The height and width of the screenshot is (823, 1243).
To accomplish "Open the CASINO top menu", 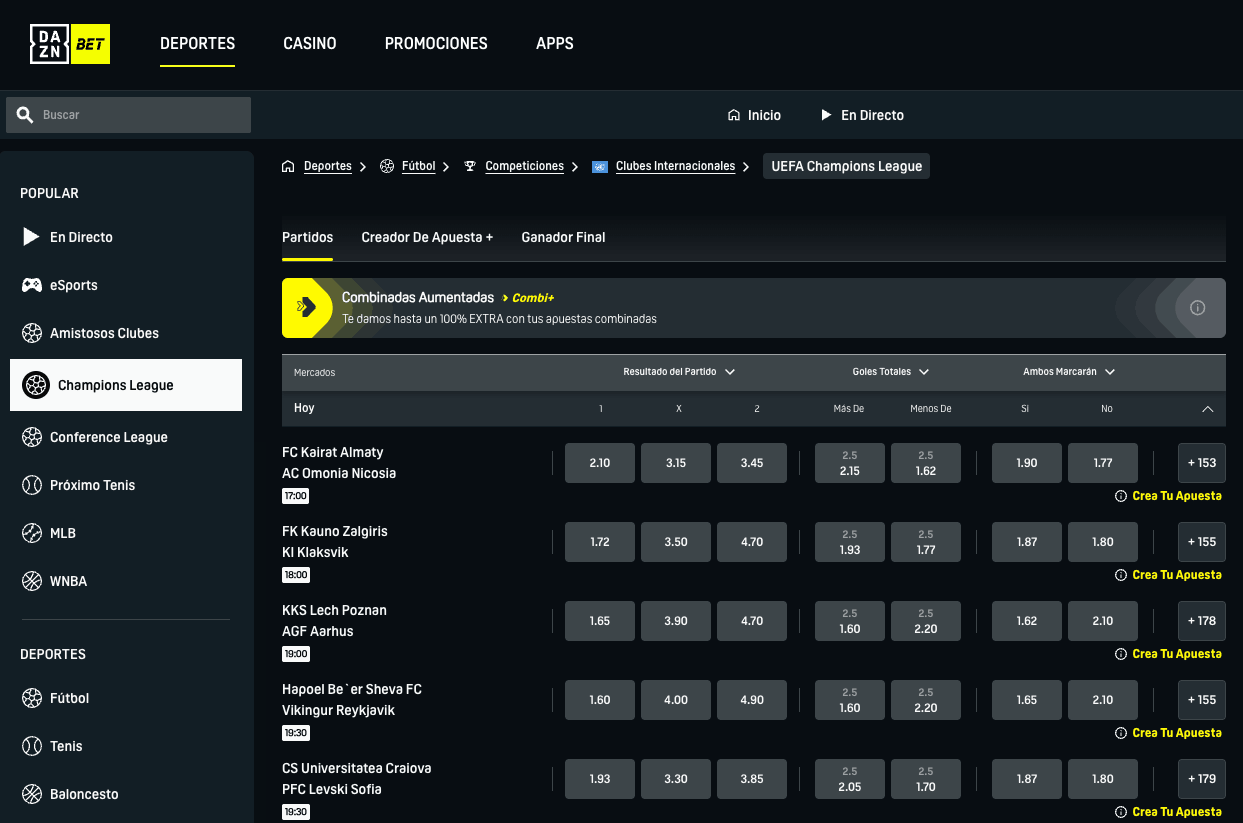I will point(310,44).
